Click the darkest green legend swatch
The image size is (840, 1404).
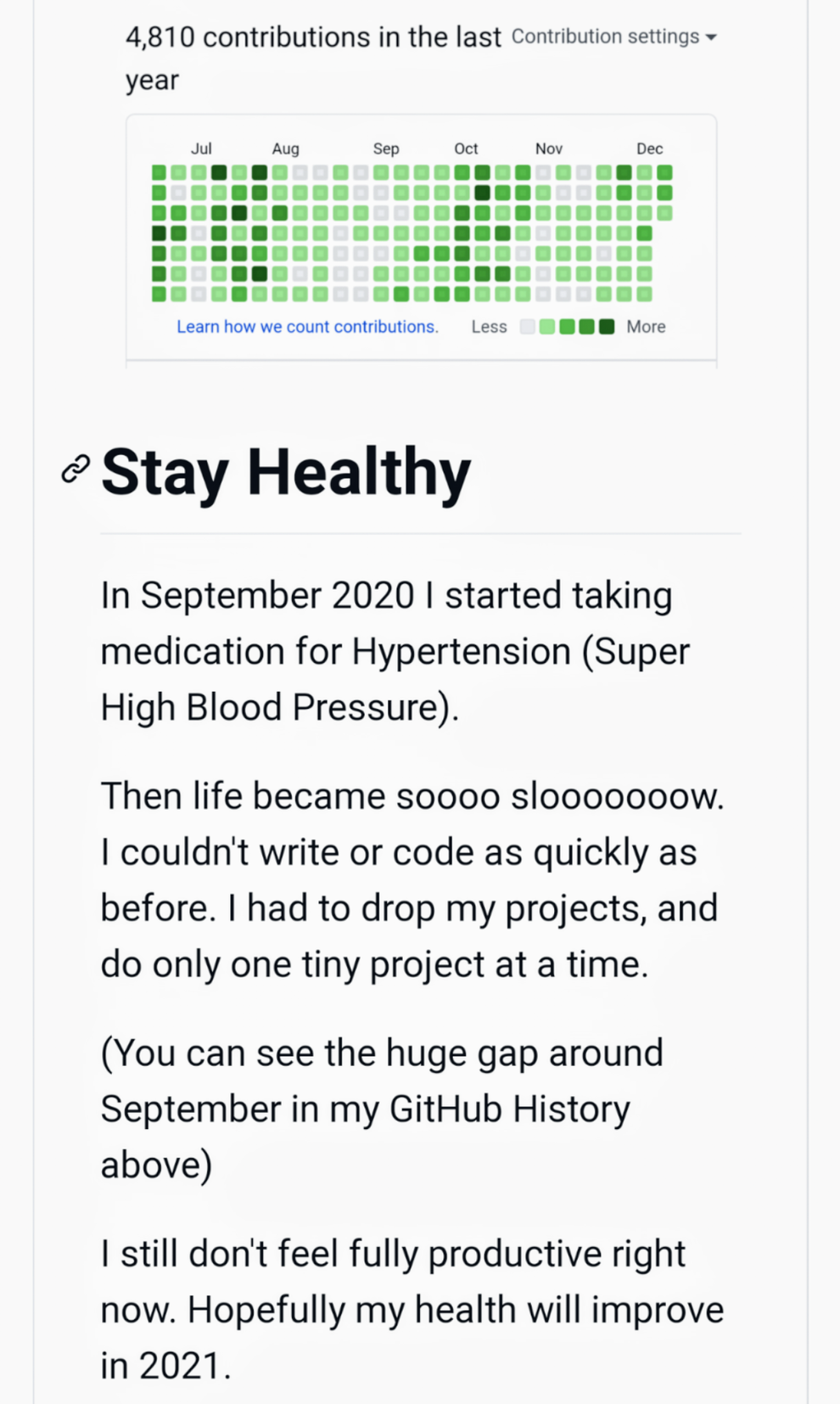tap(606, 327)
